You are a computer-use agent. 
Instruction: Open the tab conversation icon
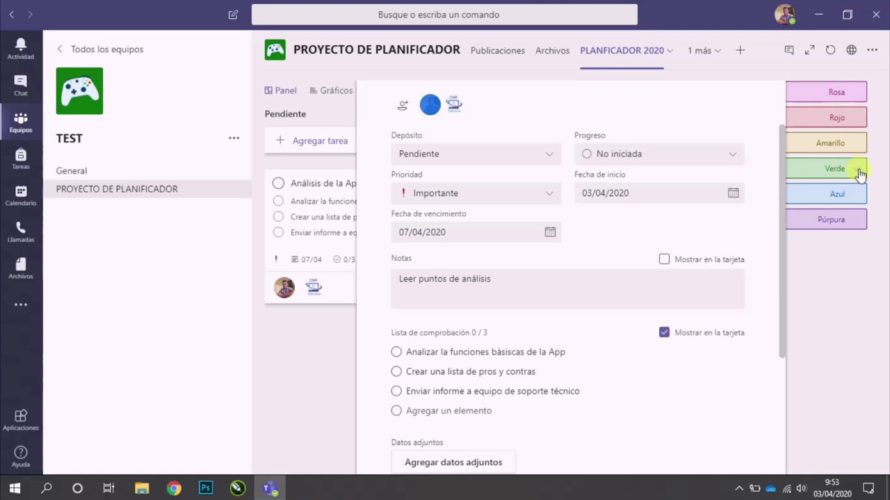coord(789,51)
